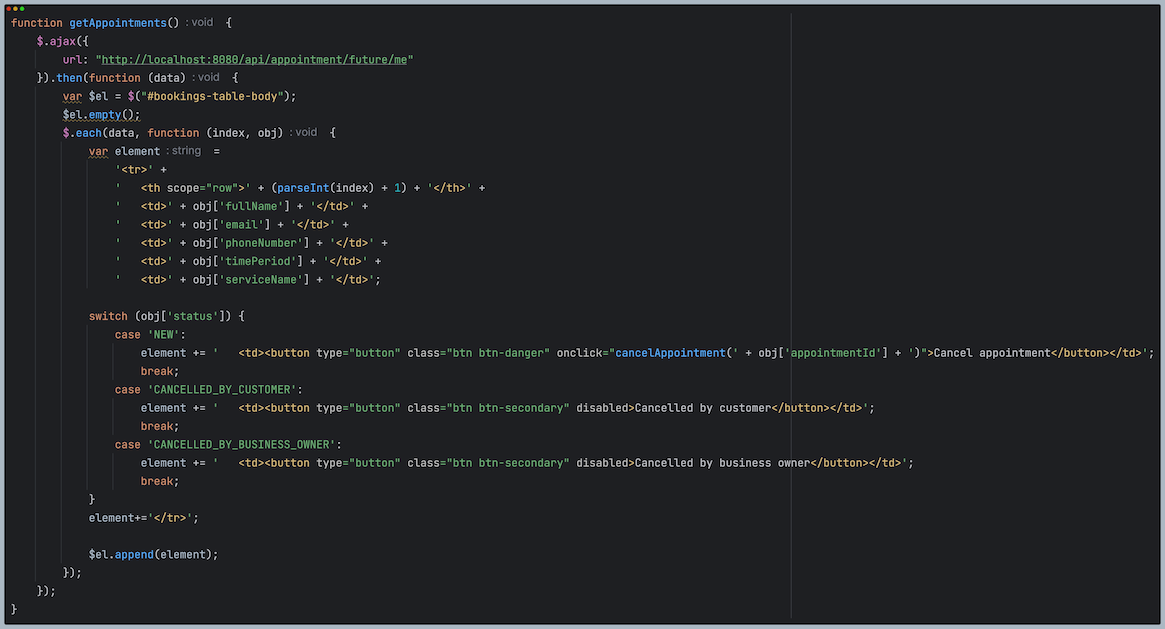Click the red close dot at window corner
This screenshot has height=629, width=1165.
(9, 8)
